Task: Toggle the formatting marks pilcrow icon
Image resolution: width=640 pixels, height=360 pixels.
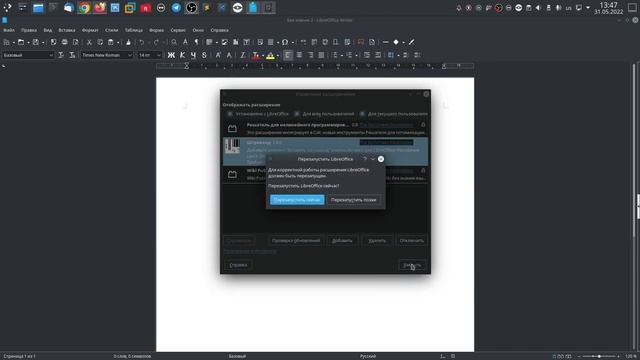Action: (196, 42)
